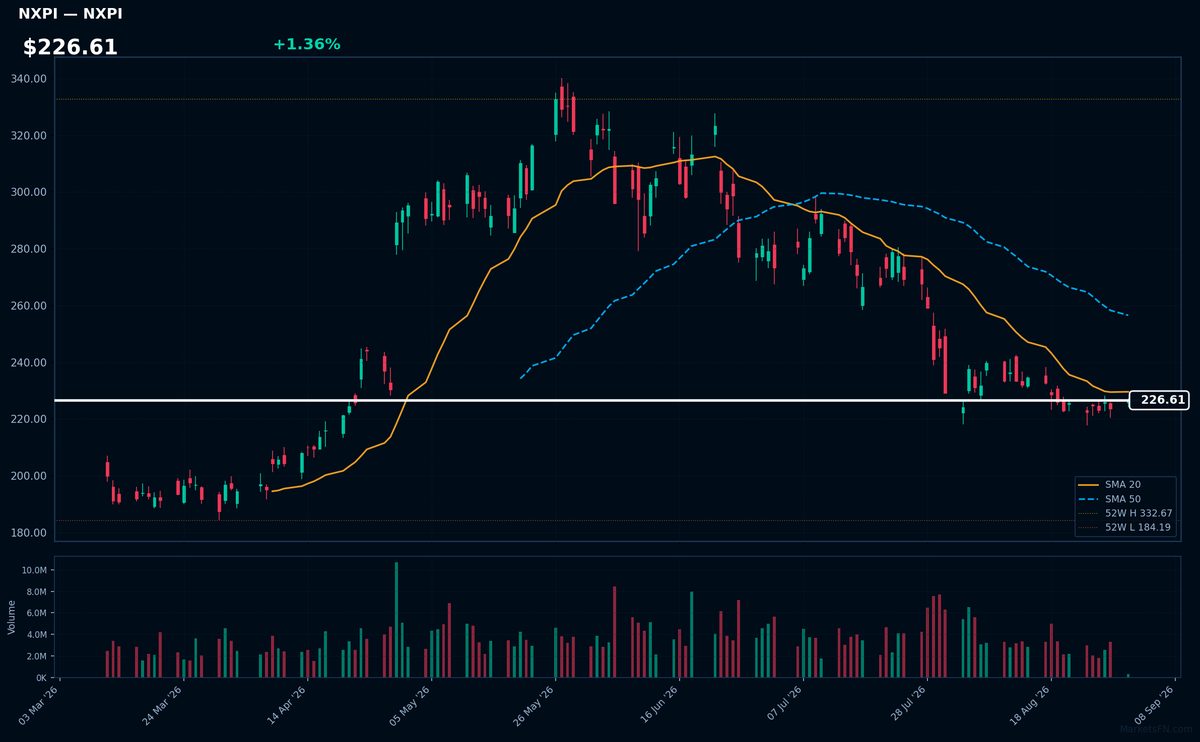Click the 24 Mar '26 date label
This screenshot has height=742, width=1200.
pos(164,705)
